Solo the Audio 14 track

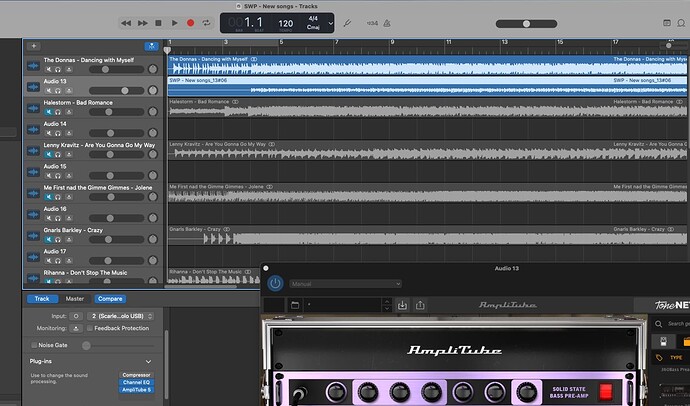58,133
